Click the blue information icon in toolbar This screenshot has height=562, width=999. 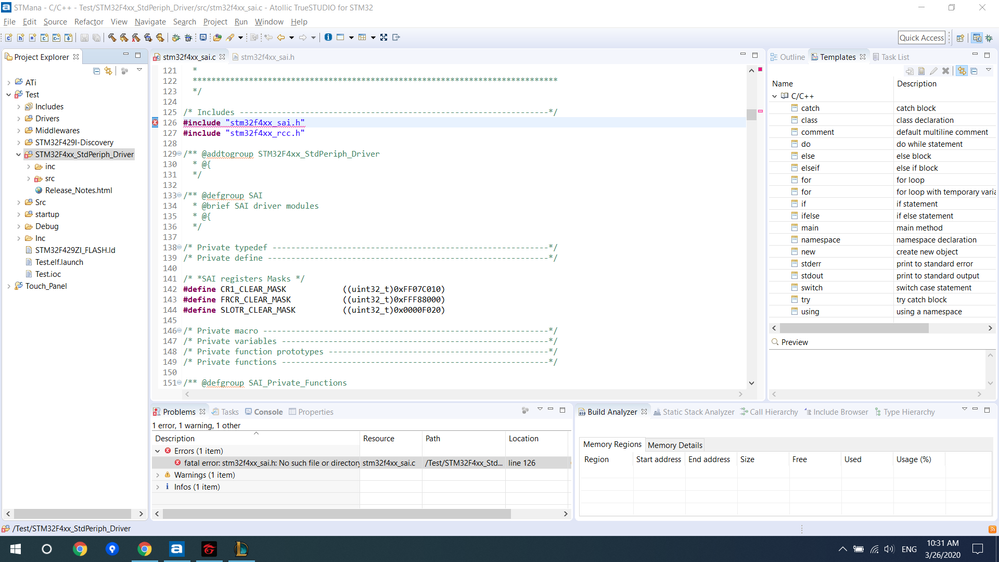[328, 38]
